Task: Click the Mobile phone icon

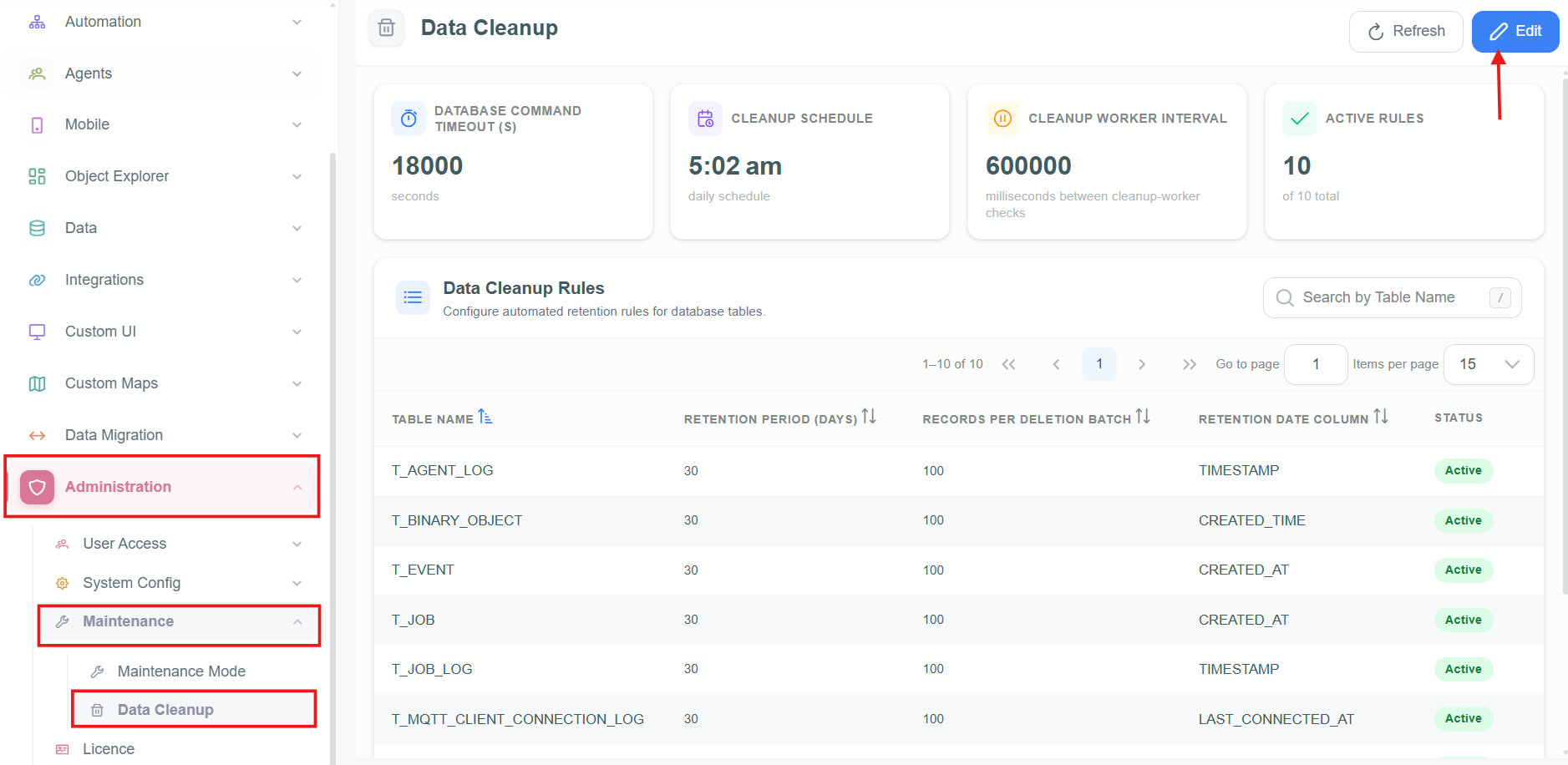Action: click(37, 125)
